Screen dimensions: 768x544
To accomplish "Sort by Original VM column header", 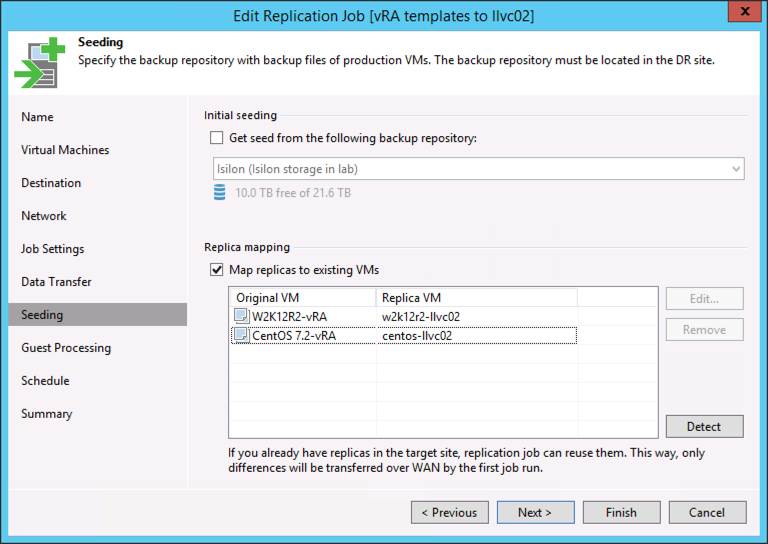I will [x=303, y=298].
